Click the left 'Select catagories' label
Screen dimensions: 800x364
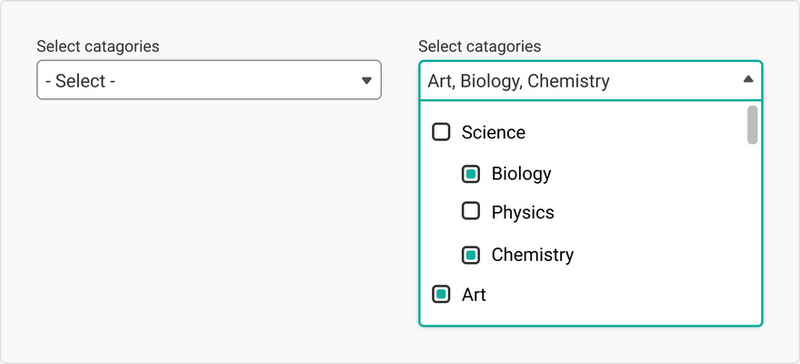98,46
